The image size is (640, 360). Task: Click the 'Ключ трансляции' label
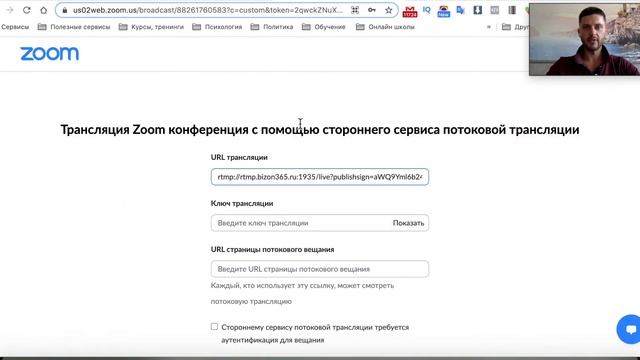click(242, 203)
